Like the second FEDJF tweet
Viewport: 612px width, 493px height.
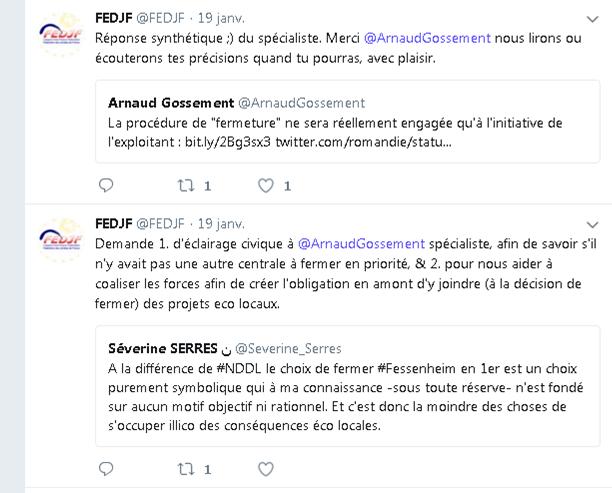pos(266,469)
